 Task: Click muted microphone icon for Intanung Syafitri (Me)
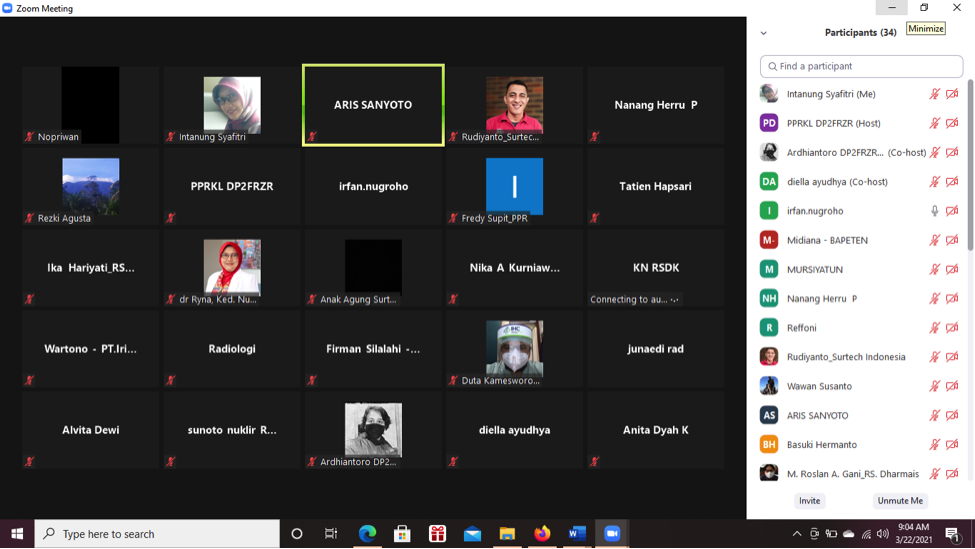[934, 94]
